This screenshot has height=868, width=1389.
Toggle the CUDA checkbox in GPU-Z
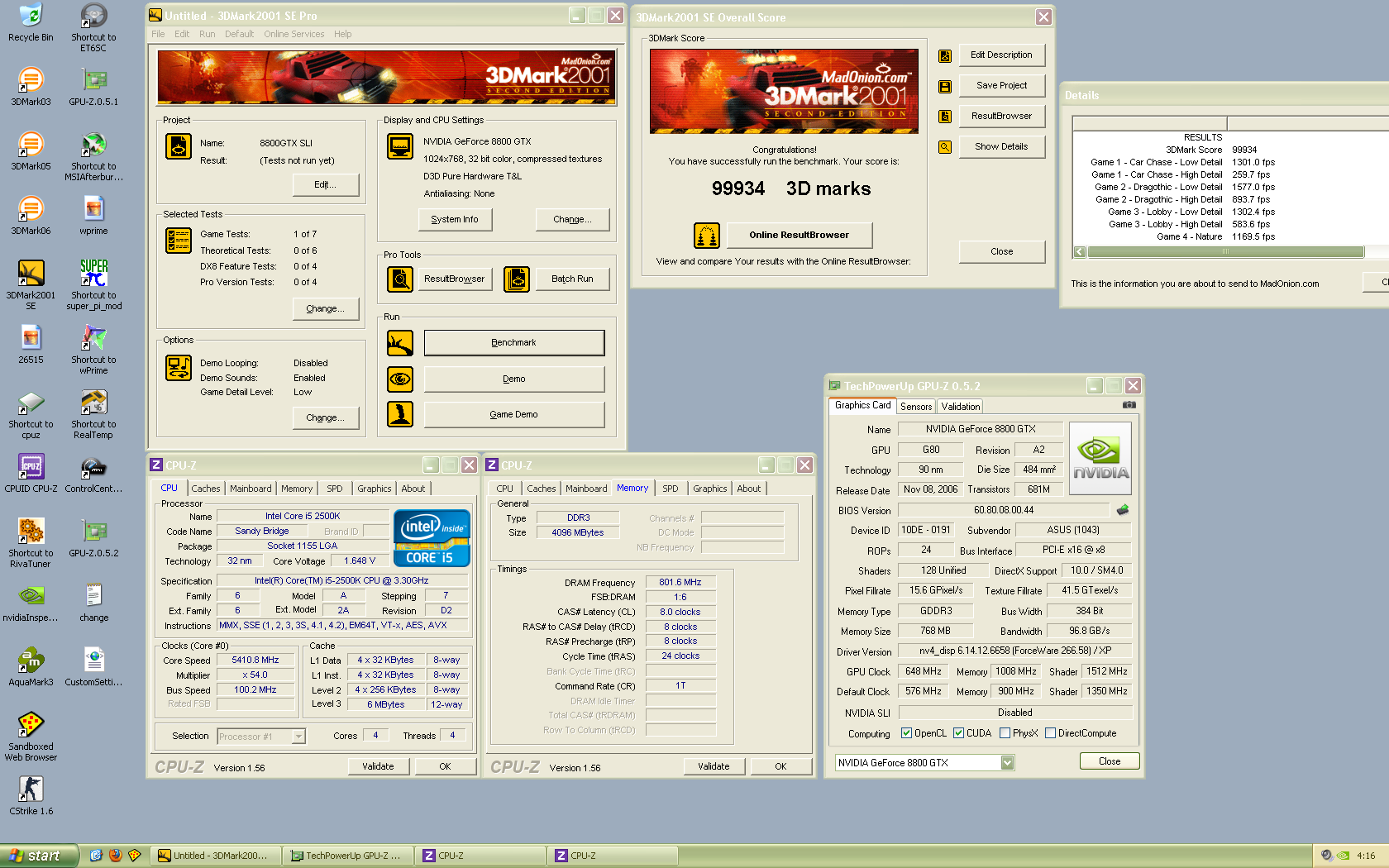click(x=958, y=733)
